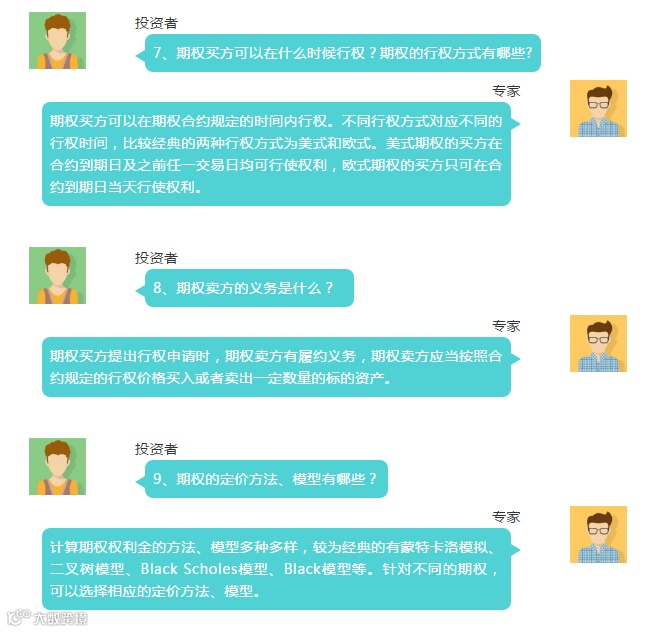Select answer bubble about 履约义务

point(281,367)
